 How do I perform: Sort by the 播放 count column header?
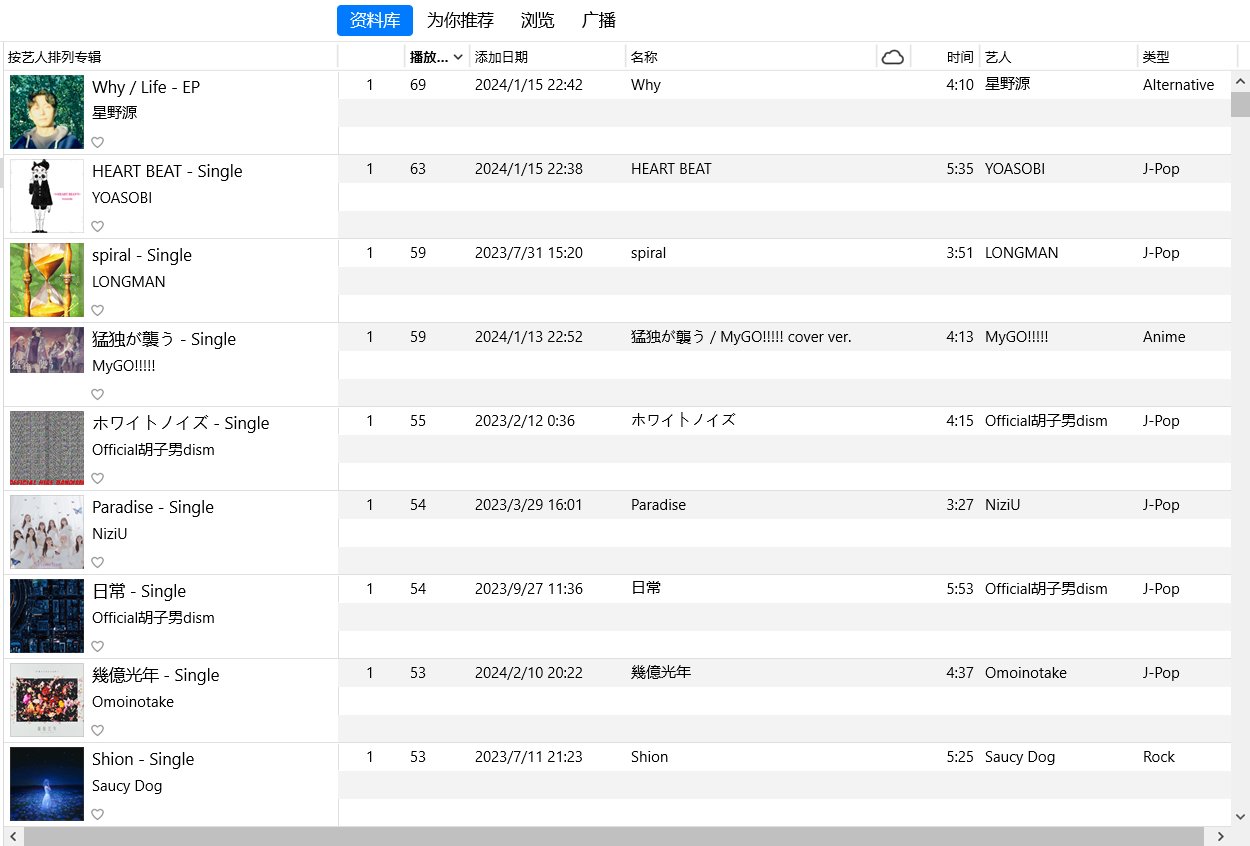[437, 57]
